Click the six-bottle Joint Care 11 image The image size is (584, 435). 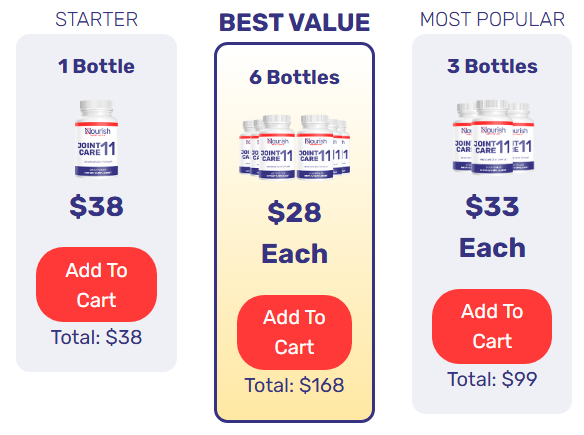(294, 147)
